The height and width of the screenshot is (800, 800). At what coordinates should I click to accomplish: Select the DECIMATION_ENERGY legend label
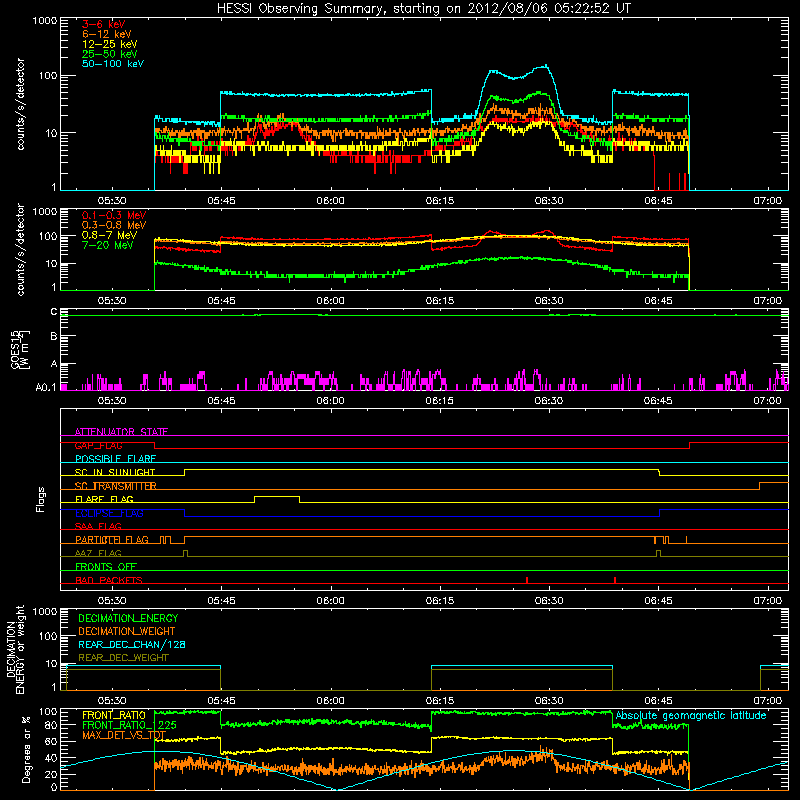click(128, 618)
